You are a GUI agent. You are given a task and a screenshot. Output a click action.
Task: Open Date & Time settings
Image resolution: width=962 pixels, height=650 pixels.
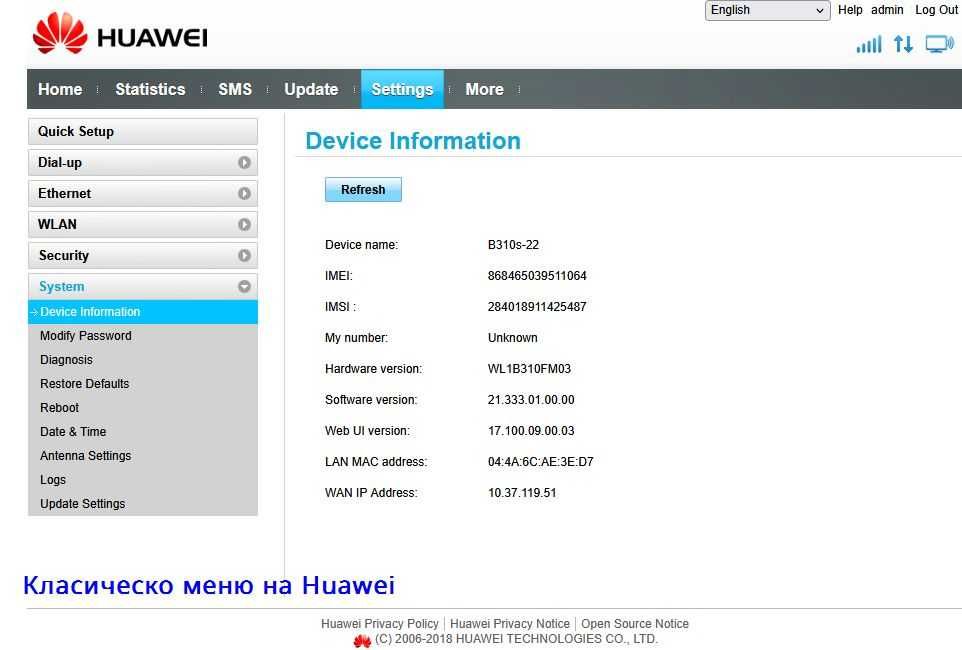[x=73, y=431]
